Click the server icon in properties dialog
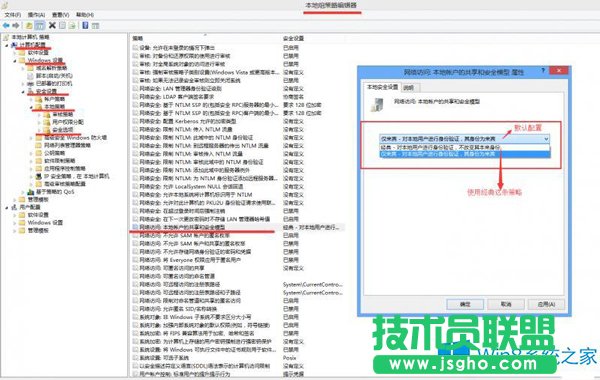 pos(377,104)
